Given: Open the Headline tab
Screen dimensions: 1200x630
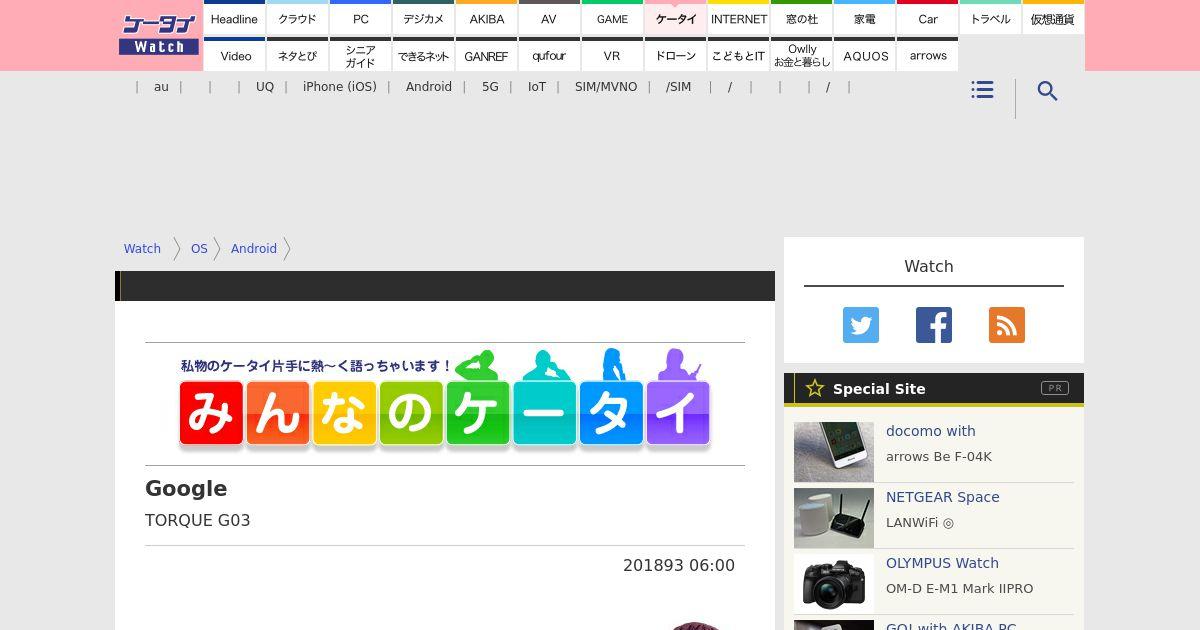Looking at the screenshot, I should tap(234, 18).
